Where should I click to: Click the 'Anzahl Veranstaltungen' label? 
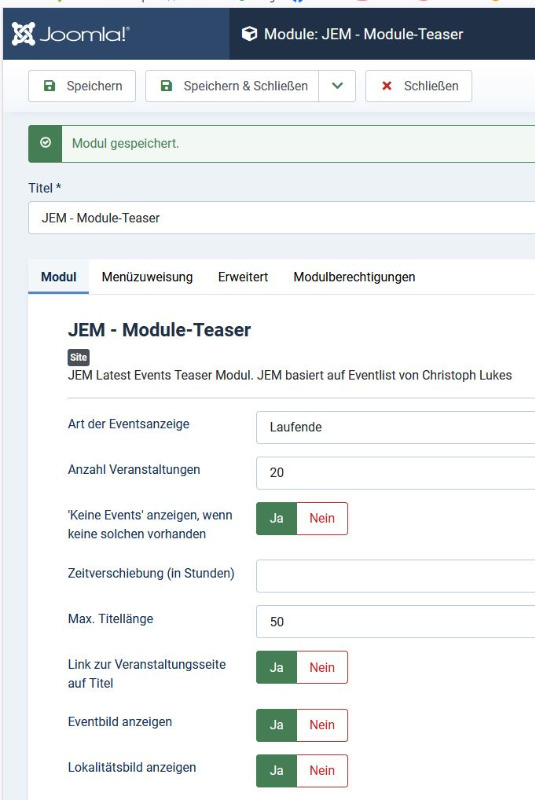pyautogui.click(x=134, y=469)
